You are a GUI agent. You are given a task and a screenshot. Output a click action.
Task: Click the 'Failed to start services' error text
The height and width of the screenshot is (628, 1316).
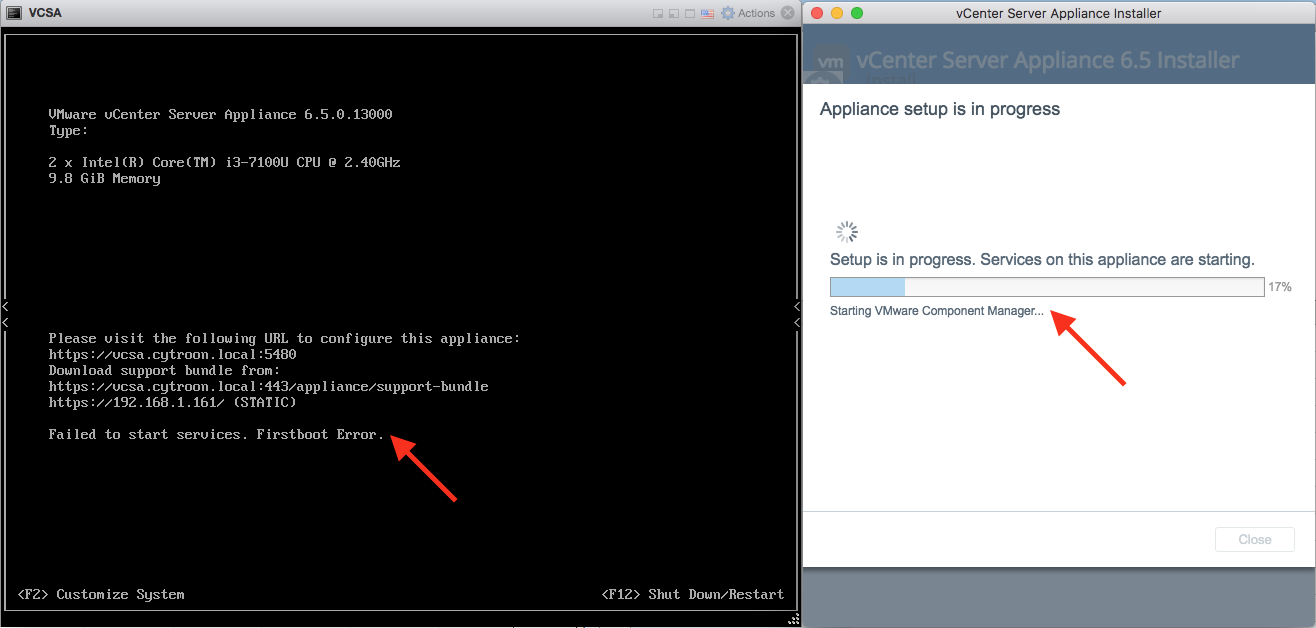[x=216, y=434]
